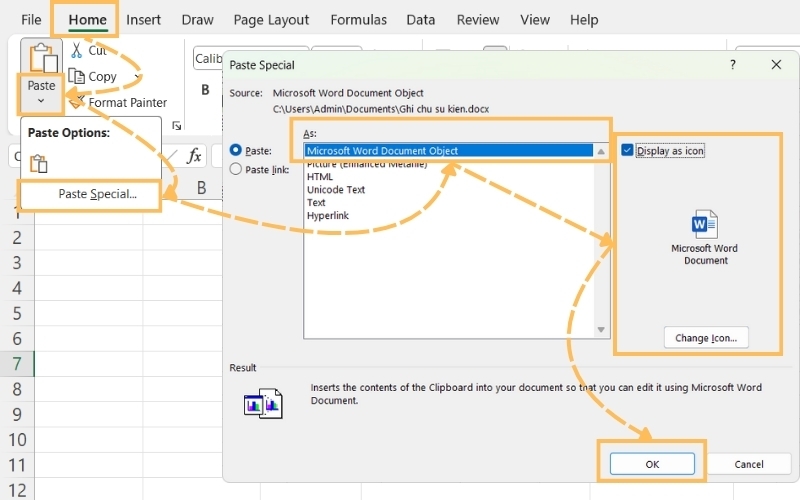The image size is (800, 500).
Task: Open the Page Layout tab
Action: (x=271, y=20)
